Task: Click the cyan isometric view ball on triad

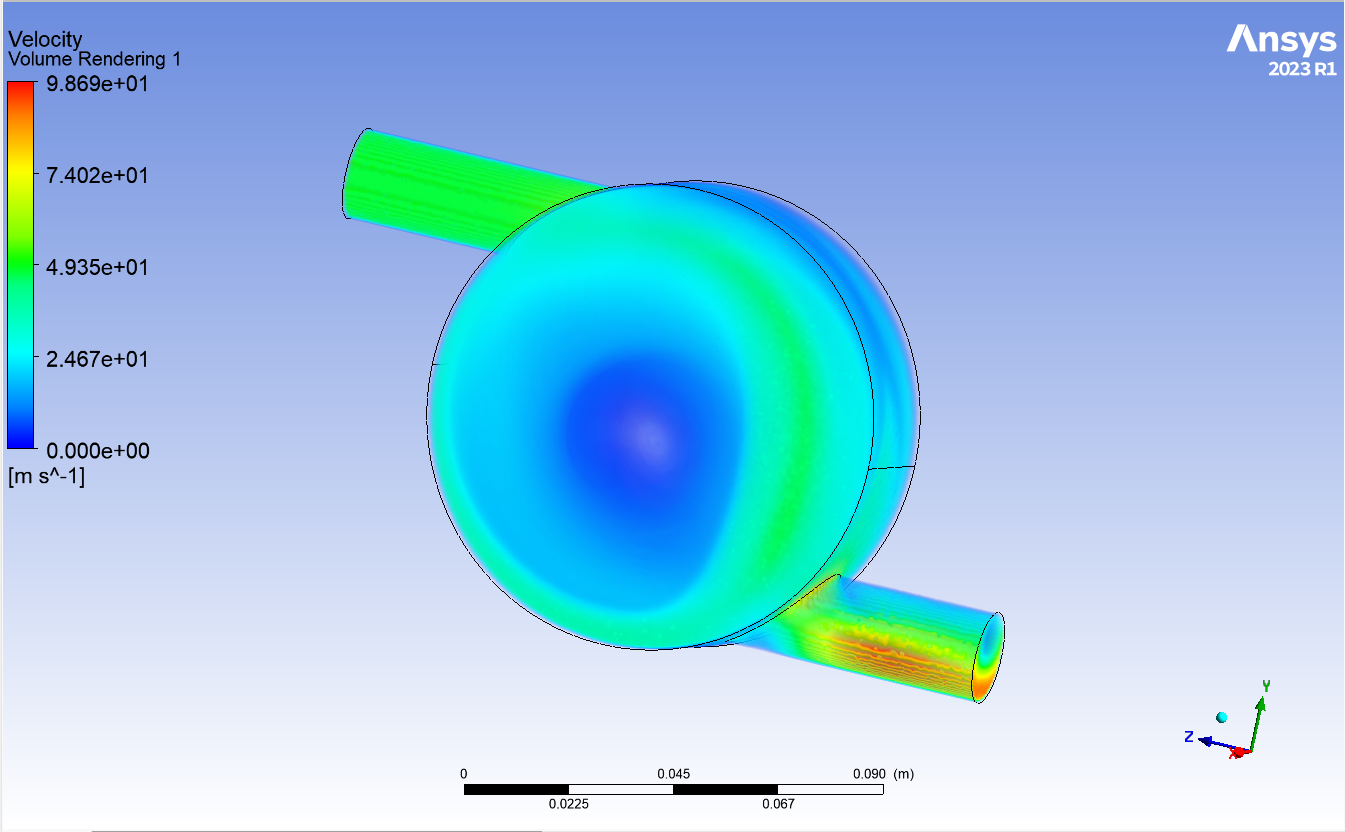Action: tap(1221, 717)
